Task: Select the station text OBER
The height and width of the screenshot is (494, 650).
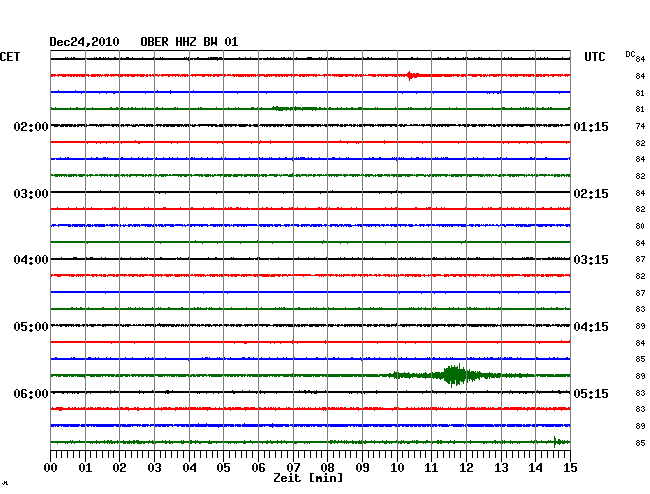Action: click(154, 42)
